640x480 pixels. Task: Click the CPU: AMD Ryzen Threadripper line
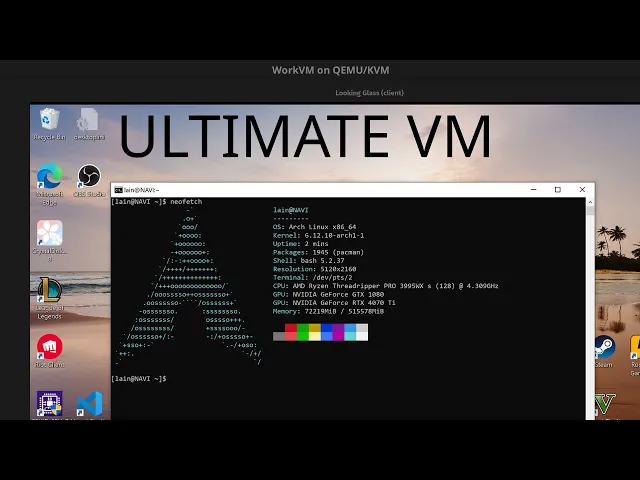tap(385, 286)
